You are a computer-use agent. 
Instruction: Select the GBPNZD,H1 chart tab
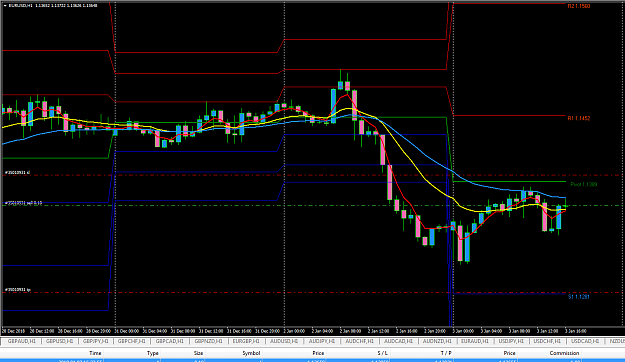coord(208,341)
